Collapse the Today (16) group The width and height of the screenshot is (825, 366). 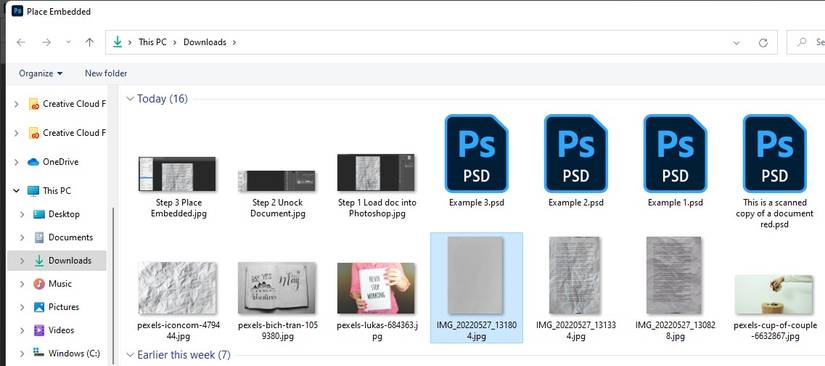point(129,99)
